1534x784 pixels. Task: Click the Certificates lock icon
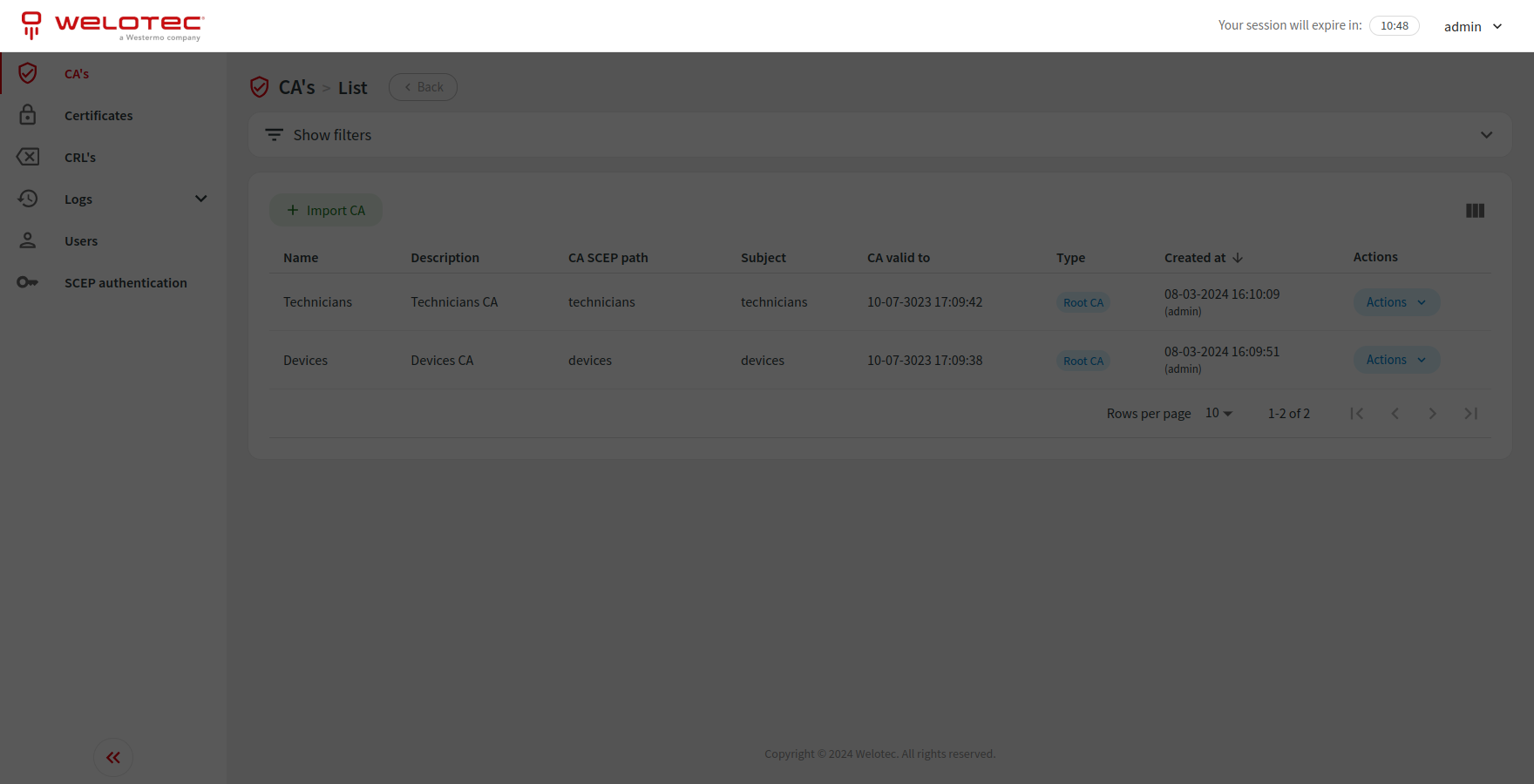pos(28,115)
